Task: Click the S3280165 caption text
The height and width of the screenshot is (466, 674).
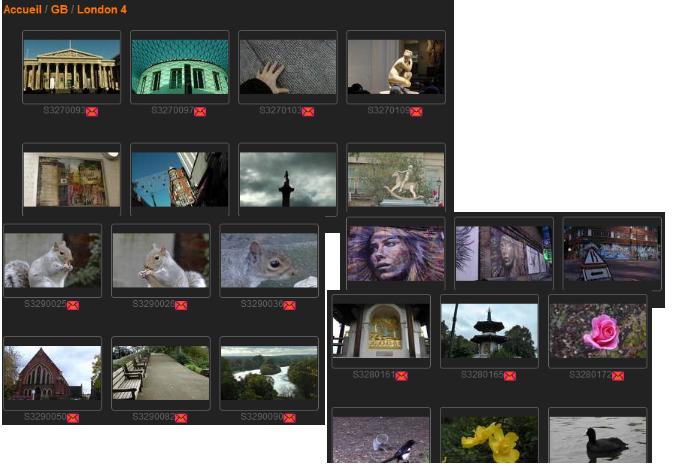Action: click(x=482, y=375)
